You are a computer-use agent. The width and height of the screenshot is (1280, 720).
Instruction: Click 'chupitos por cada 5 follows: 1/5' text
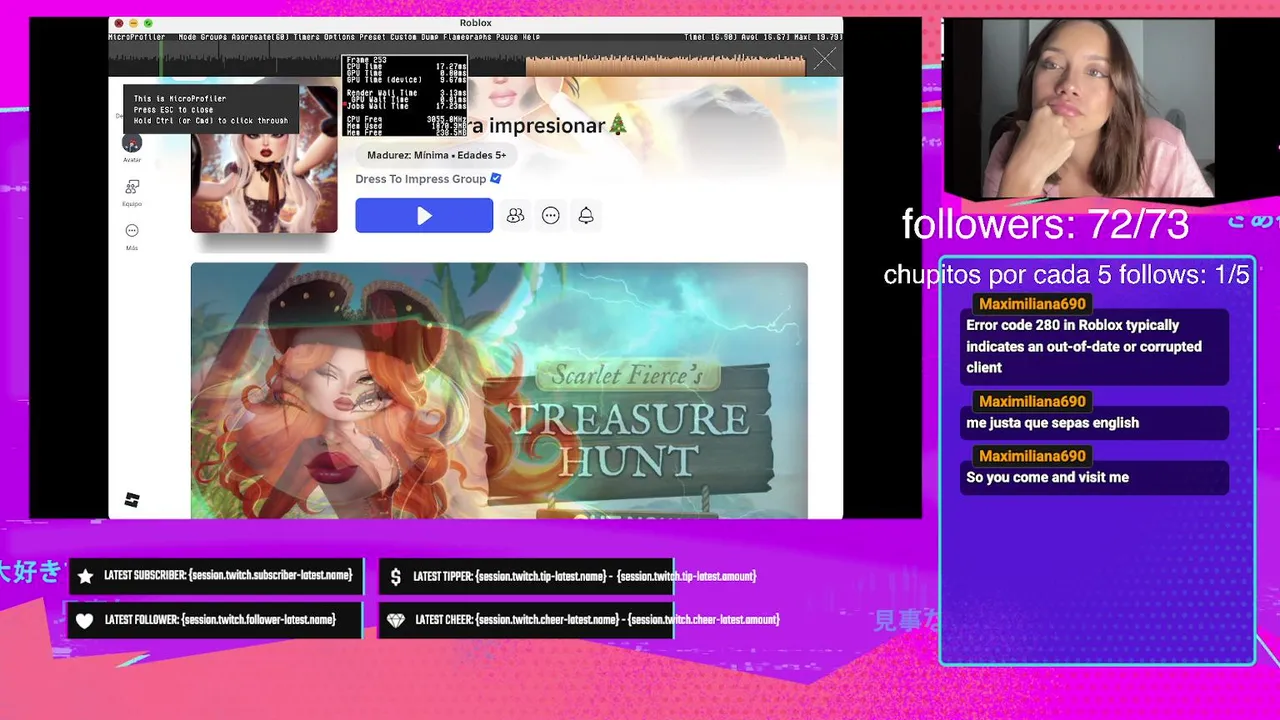(1066, 275)
